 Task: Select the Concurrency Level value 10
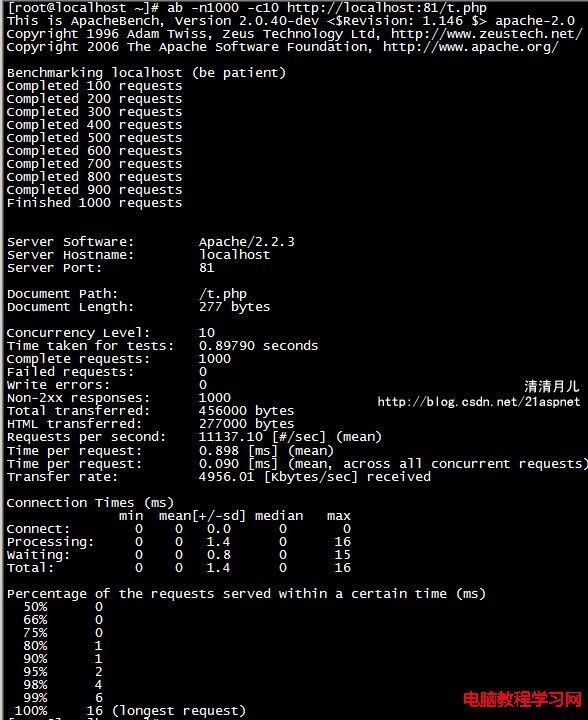point(207,332)
